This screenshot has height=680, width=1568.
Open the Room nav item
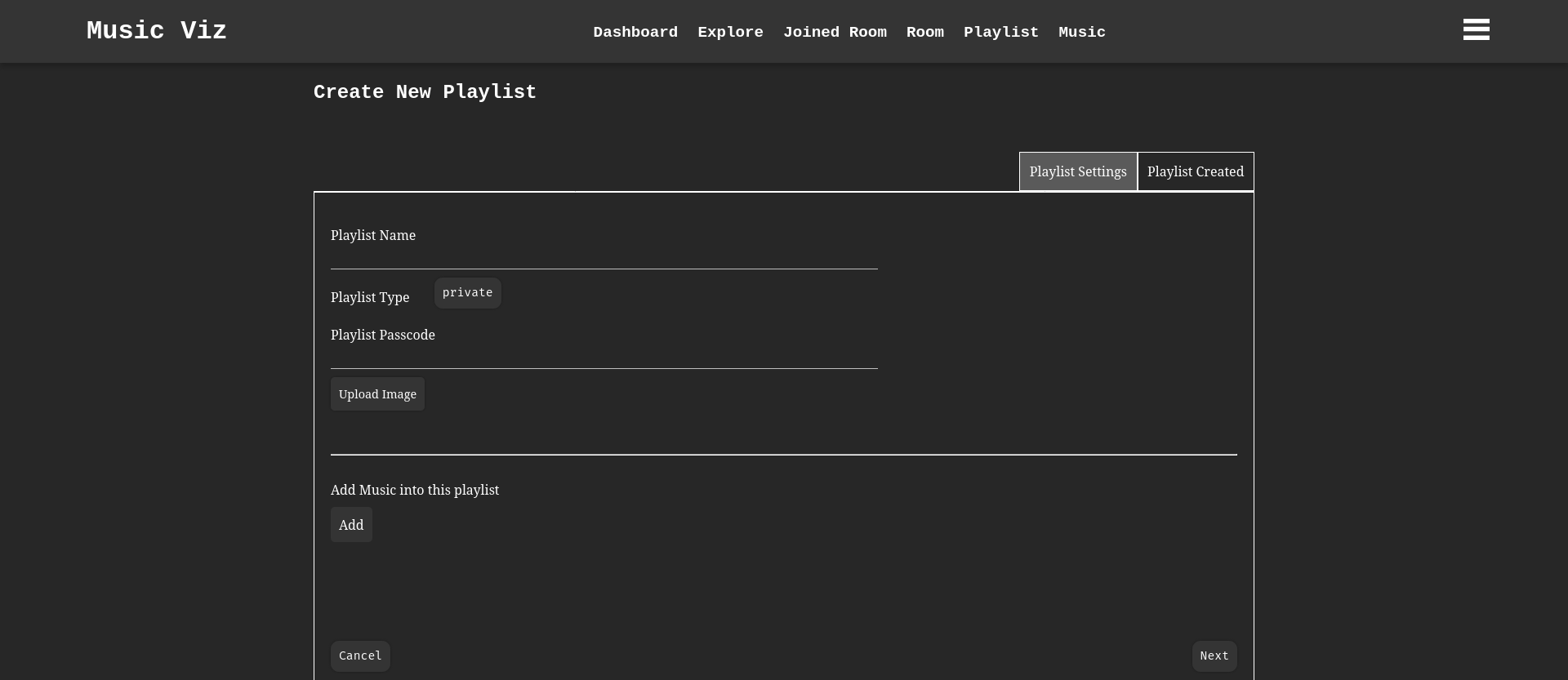924,32
